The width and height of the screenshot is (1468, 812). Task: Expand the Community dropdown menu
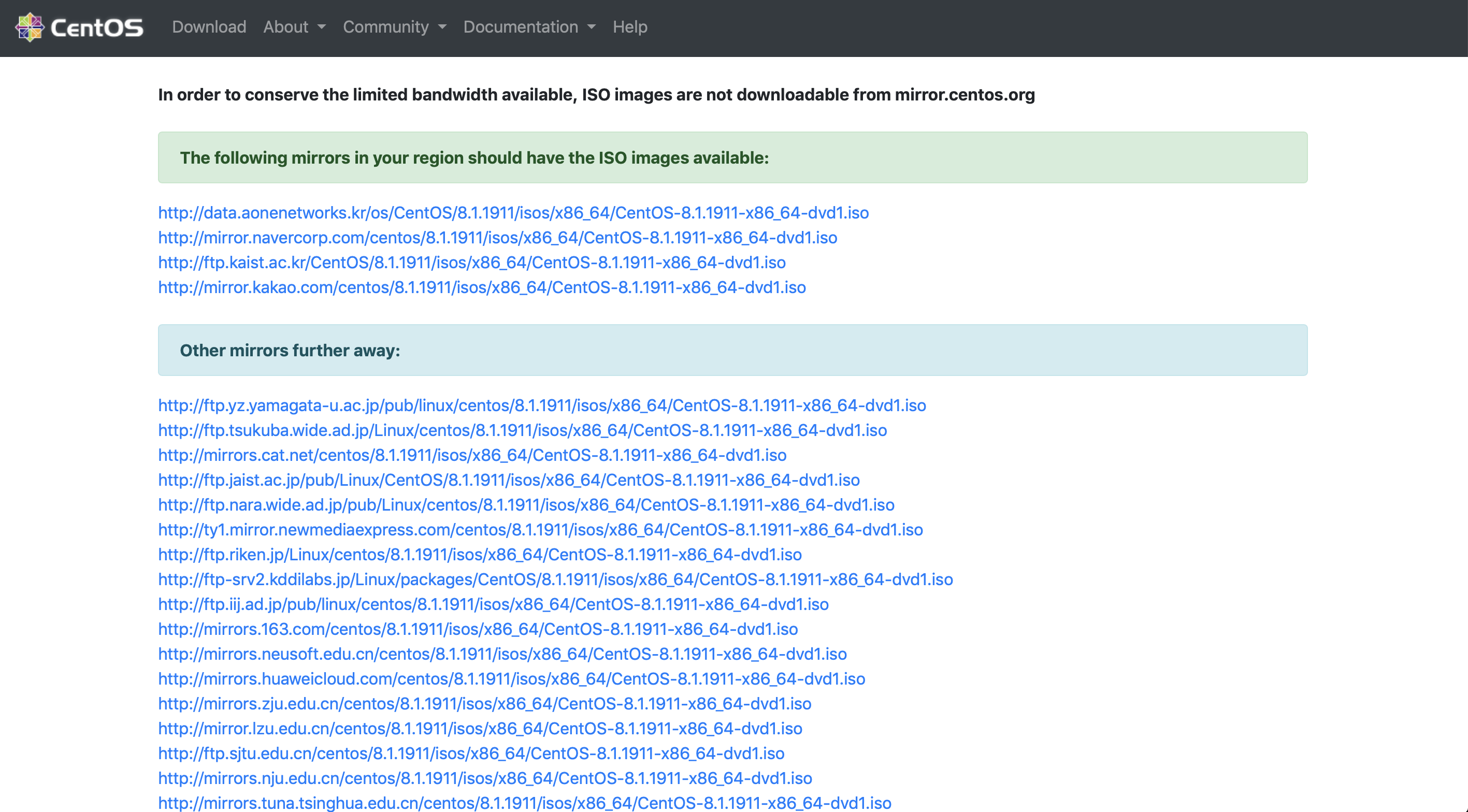[394, 27]
